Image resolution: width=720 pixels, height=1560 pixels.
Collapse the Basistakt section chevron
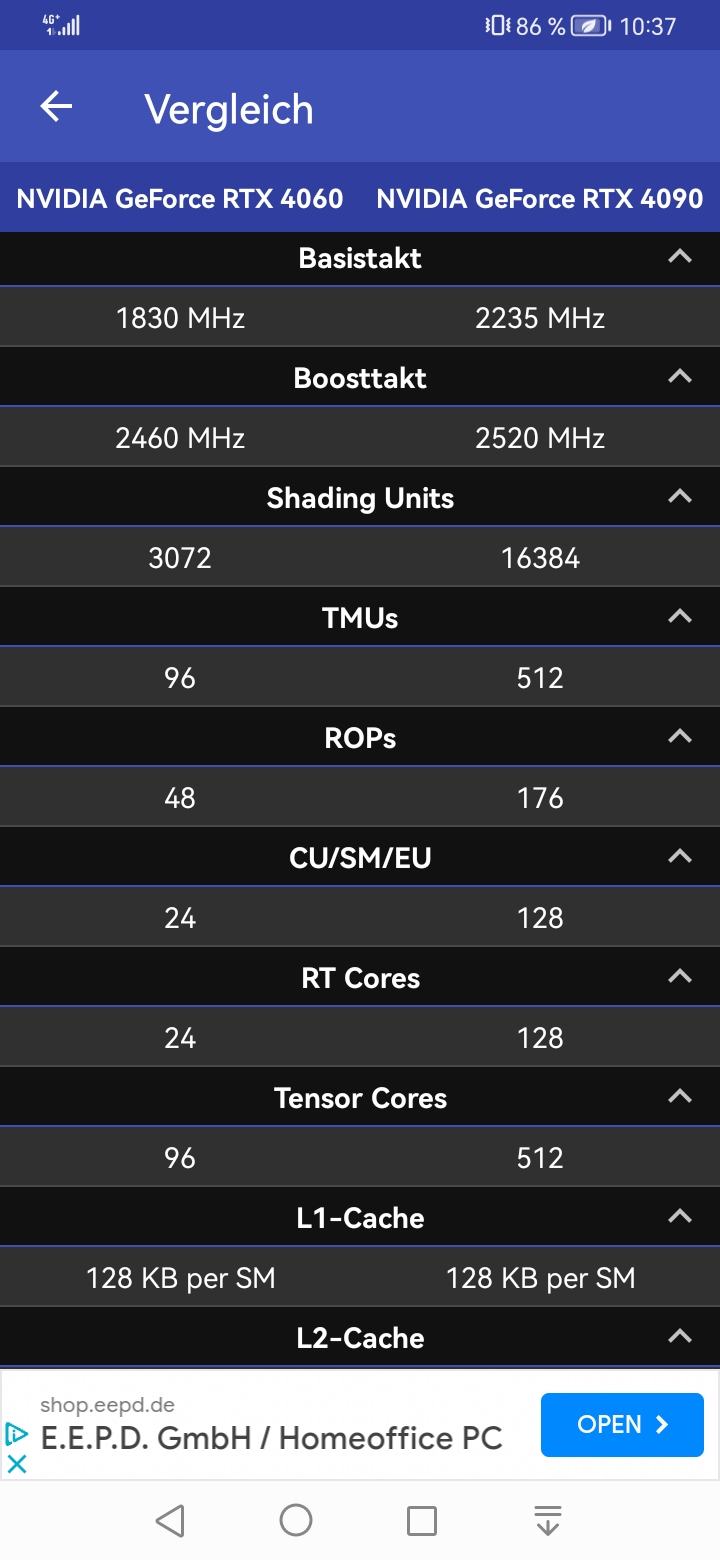coord(680,257)
